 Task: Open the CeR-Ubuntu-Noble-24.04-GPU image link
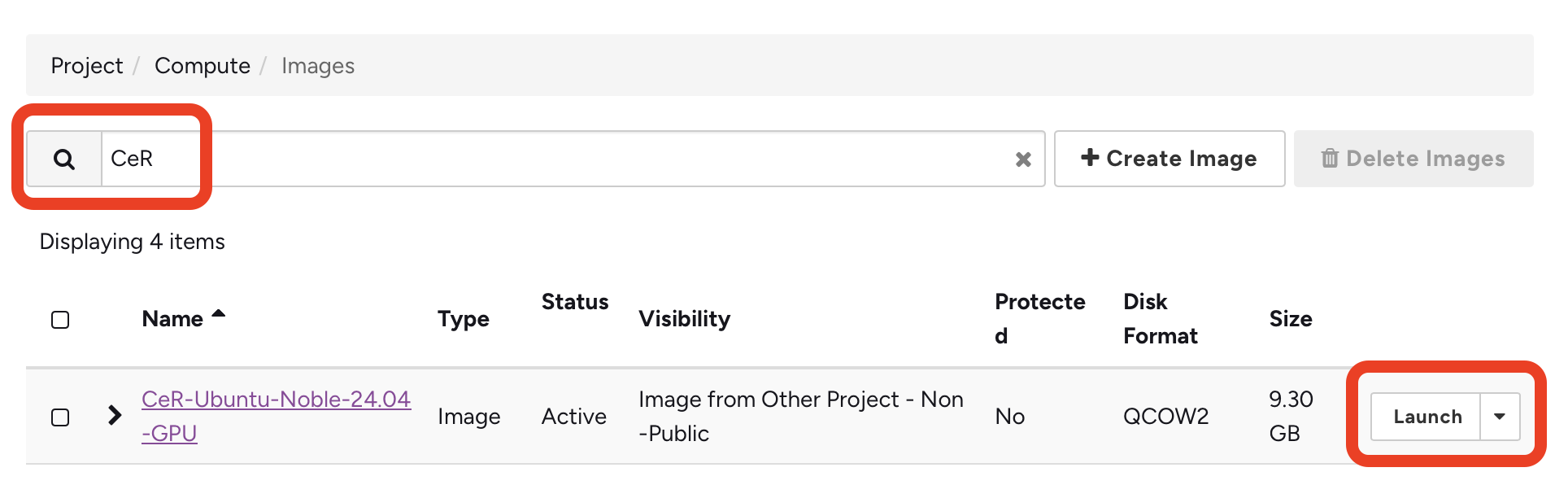[x=275, y=400]
